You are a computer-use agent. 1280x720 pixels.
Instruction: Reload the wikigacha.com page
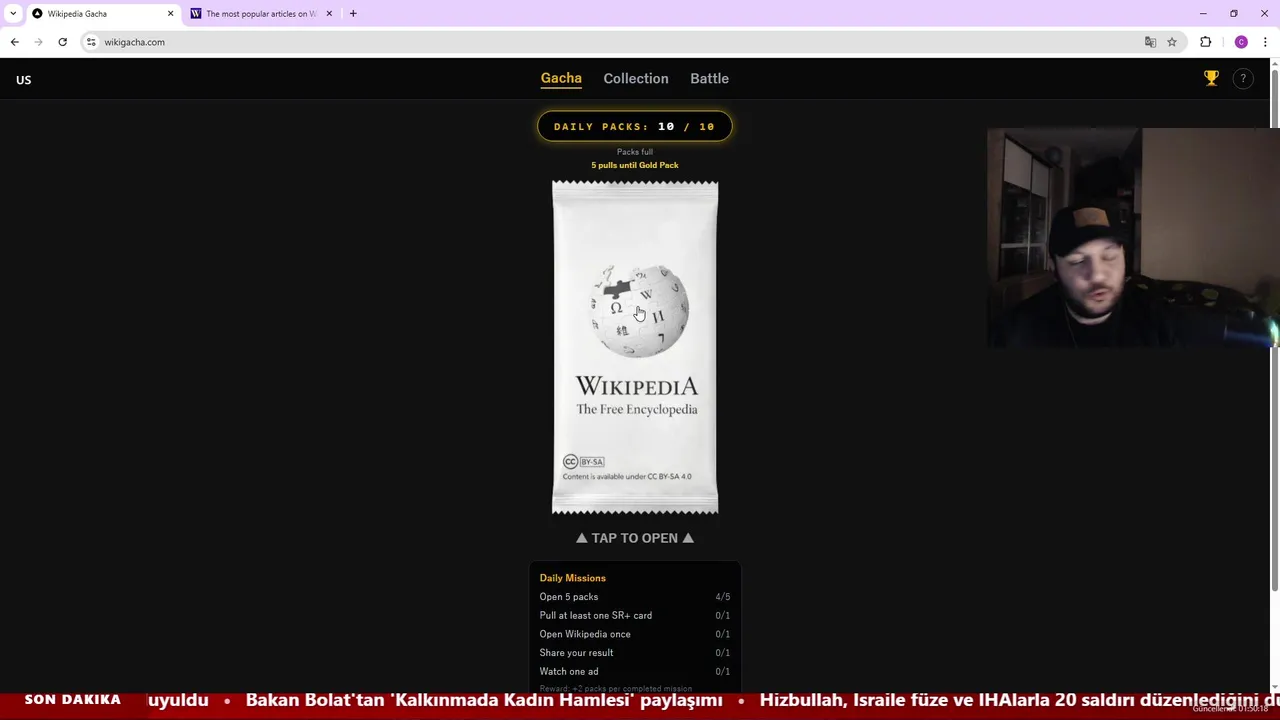pyautogui.click(x=62, y=42)
